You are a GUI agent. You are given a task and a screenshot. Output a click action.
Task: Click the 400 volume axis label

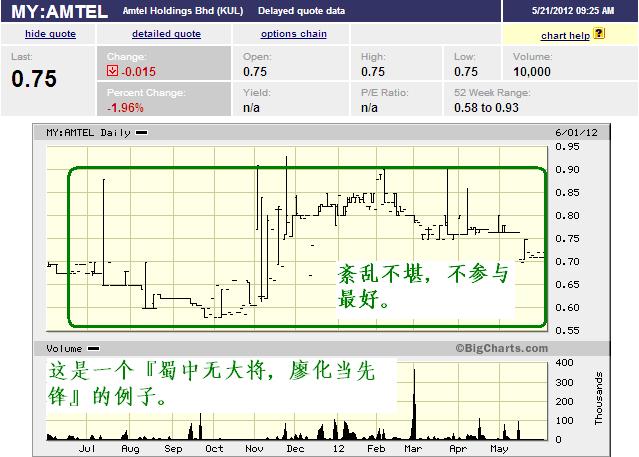click(x=564, y=362)
